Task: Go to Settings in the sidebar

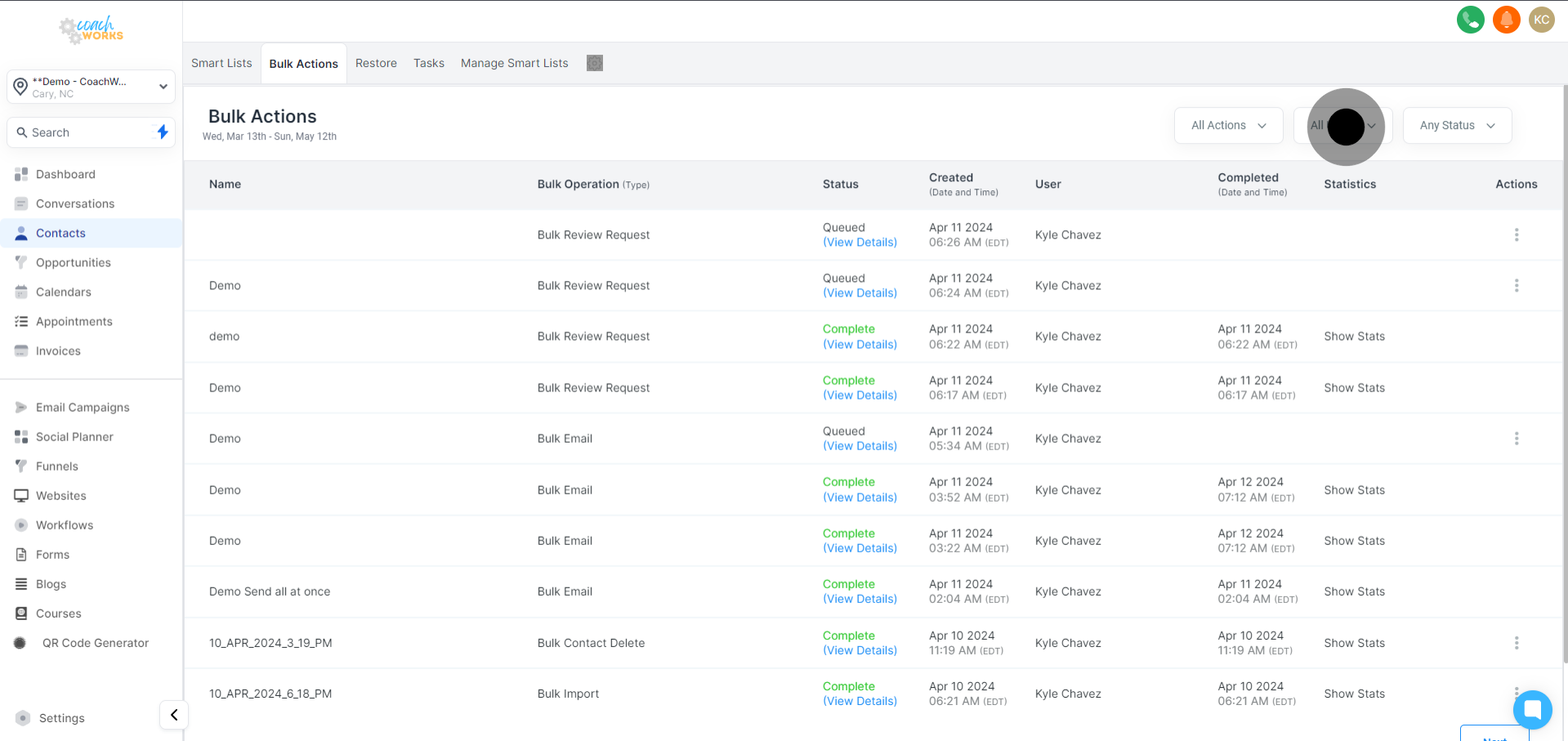Action: [x=61, y=718]
